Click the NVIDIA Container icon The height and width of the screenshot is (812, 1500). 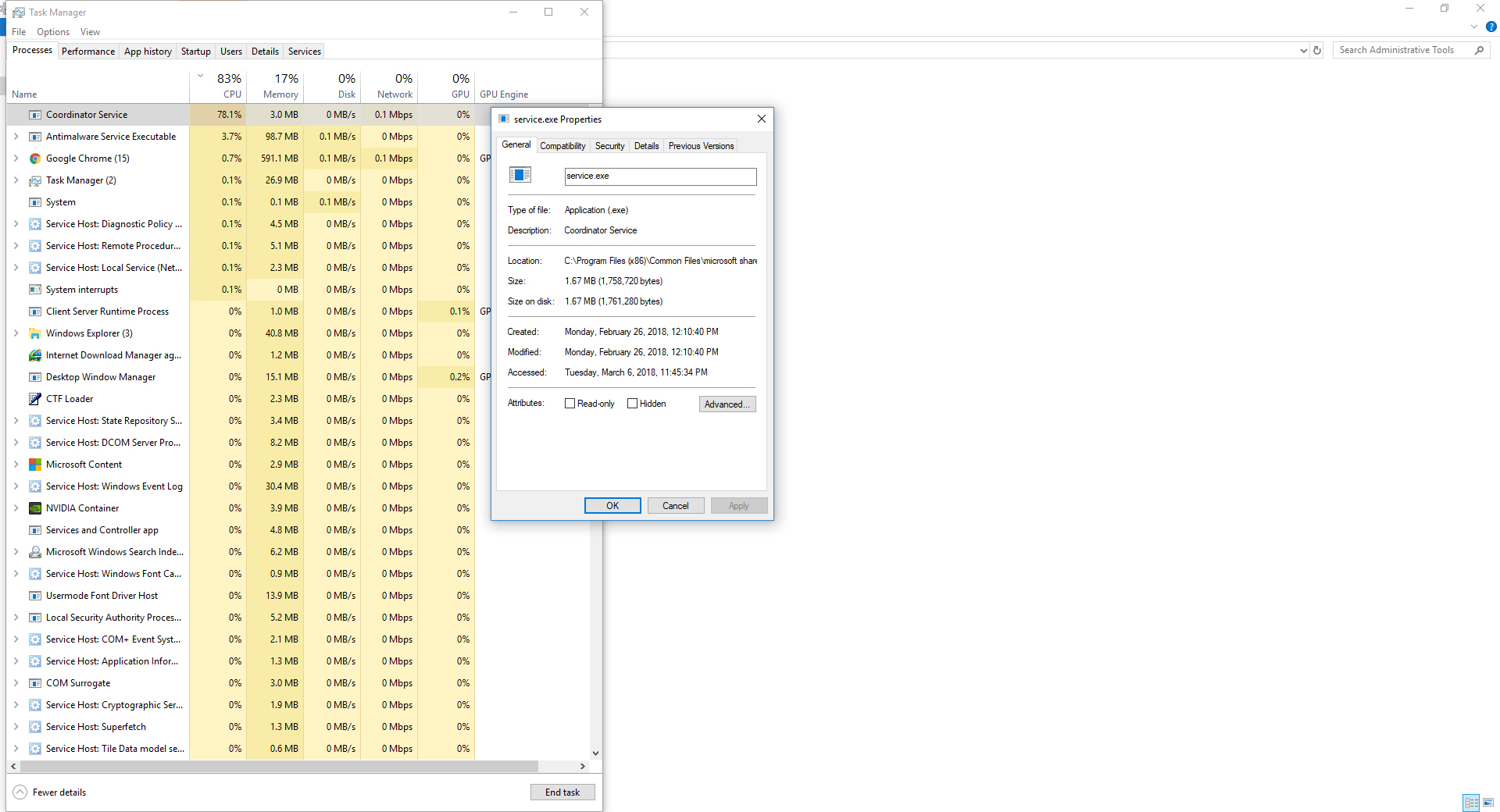35,508
